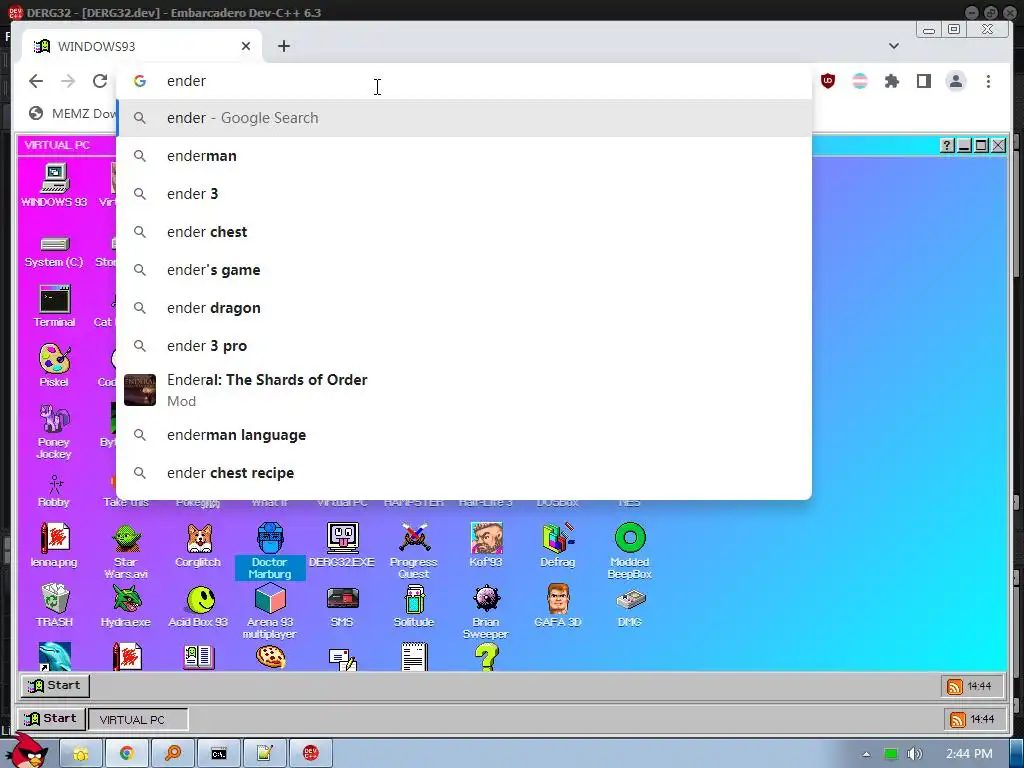
Task: Open the Progress Quest icon
Action: pyautogui.click(x=413, y=551)
